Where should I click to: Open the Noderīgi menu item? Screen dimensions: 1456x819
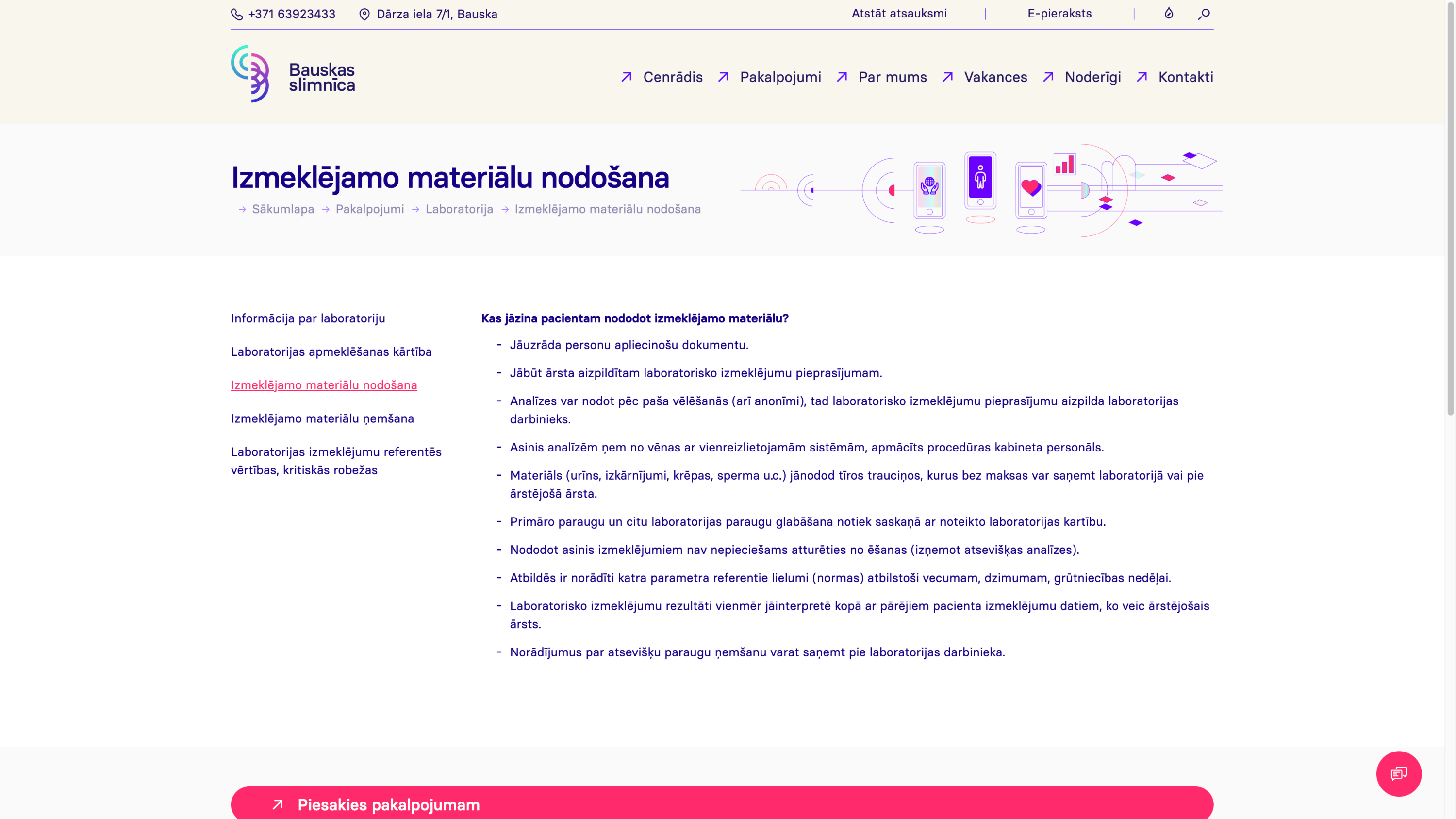(x=1092, y=77)
